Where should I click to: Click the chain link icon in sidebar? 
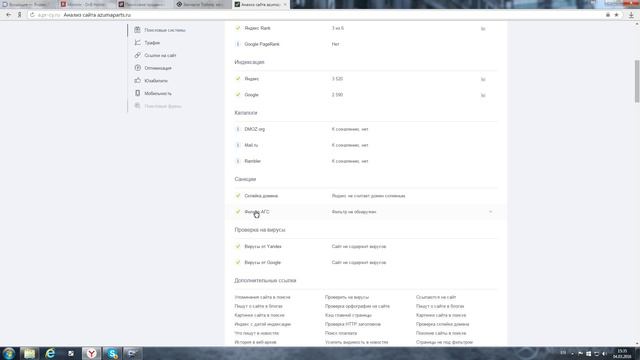click(138, 55)
